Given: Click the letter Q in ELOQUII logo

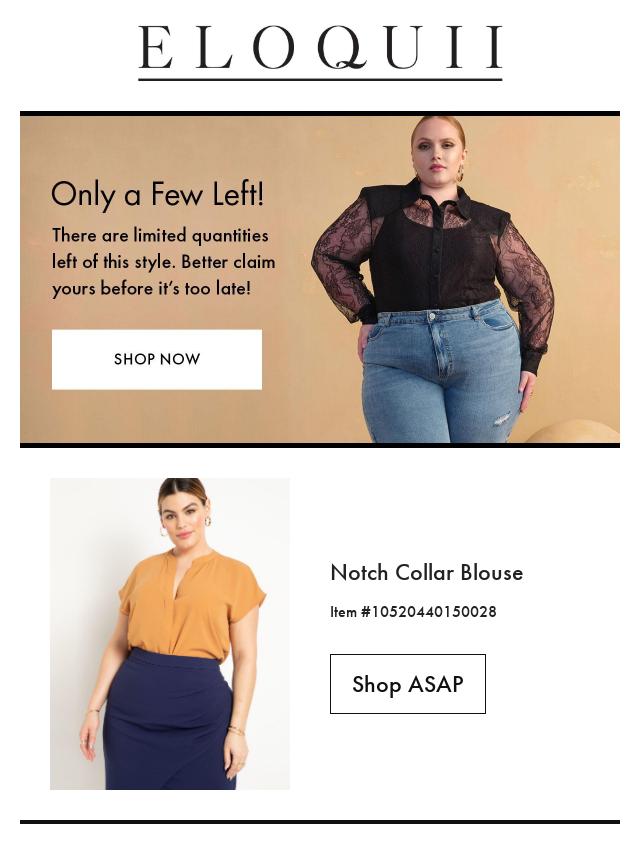Looking at the screenshot, I should [x=342, y=48].
